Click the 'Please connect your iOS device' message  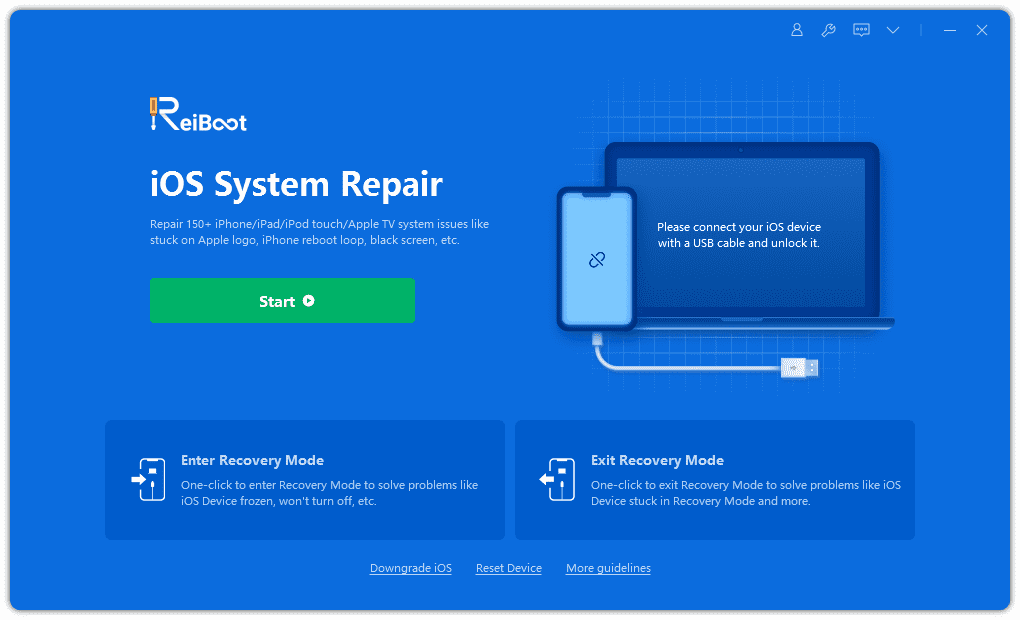(738, 235)
